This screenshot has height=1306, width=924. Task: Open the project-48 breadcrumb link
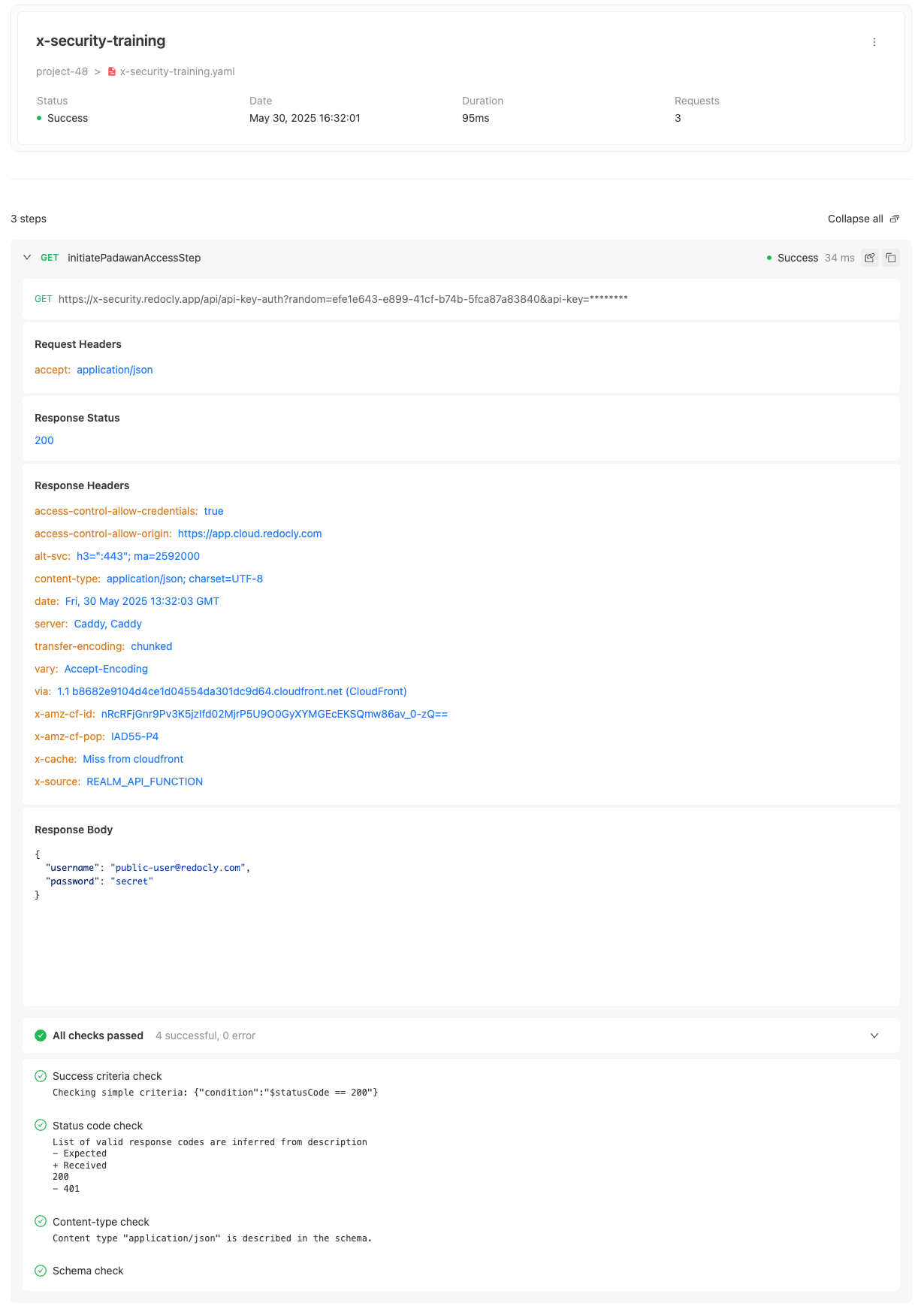pos(62,71)
